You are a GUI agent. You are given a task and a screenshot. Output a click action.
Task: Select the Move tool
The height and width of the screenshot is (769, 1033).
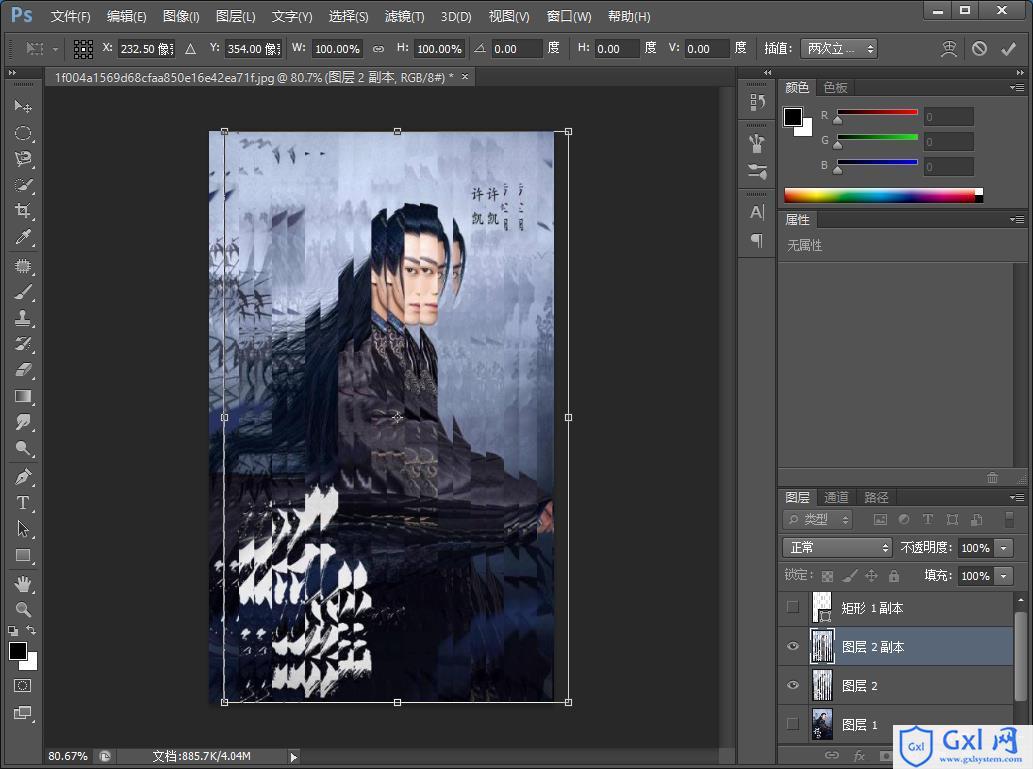tap(22, 106)
